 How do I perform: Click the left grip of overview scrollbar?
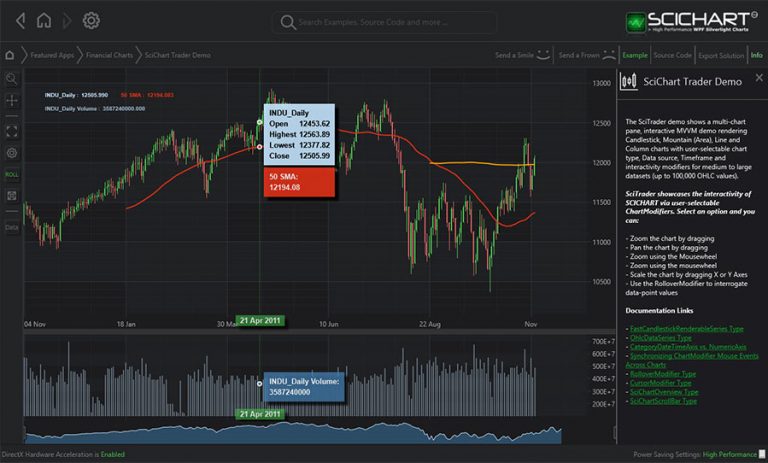(24, 432)
